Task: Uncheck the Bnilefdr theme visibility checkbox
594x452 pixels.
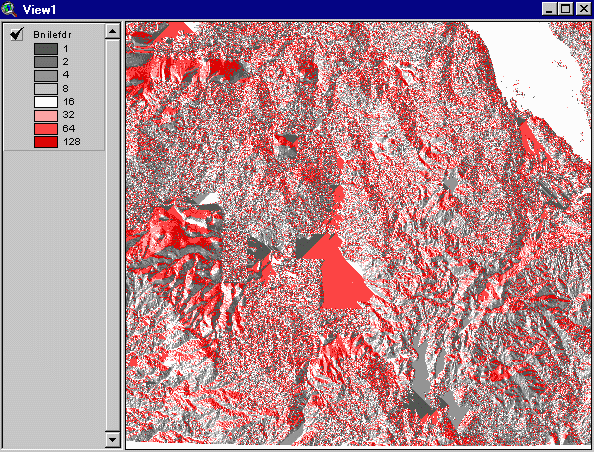Action: [x=17, y=34]
